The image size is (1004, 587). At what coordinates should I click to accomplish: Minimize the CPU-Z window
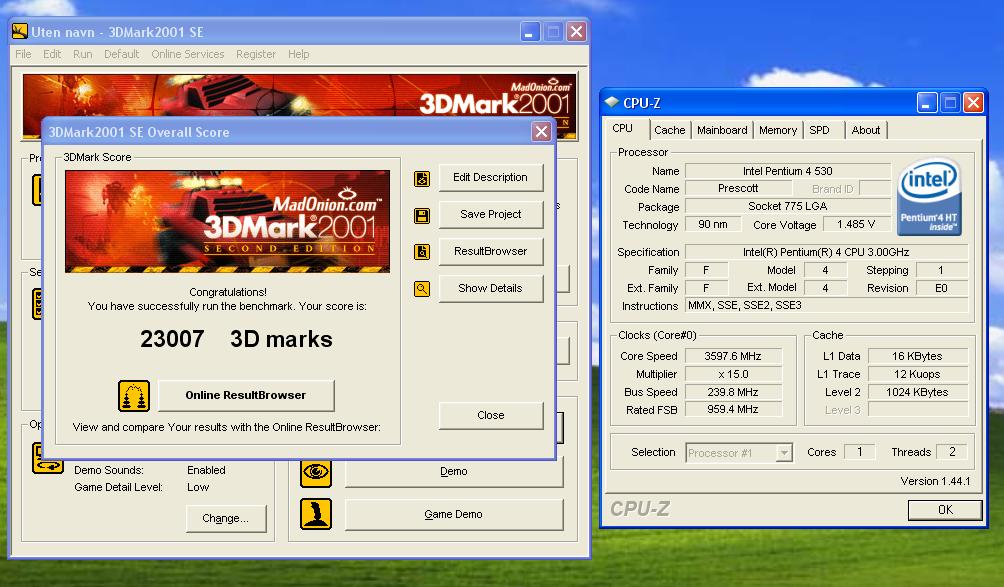click(927, 102)
